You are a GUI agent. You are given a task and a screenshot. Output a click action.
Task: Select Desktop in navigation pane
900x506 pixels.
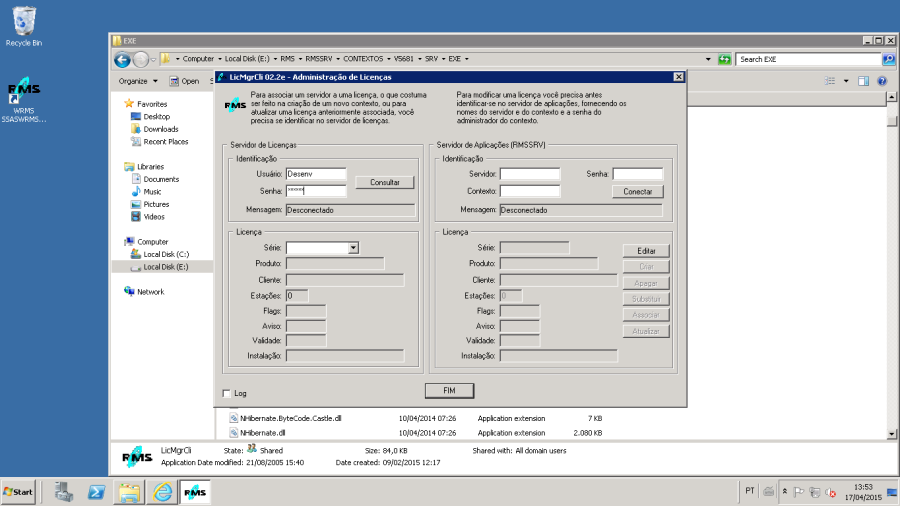[x=157, y=116]
